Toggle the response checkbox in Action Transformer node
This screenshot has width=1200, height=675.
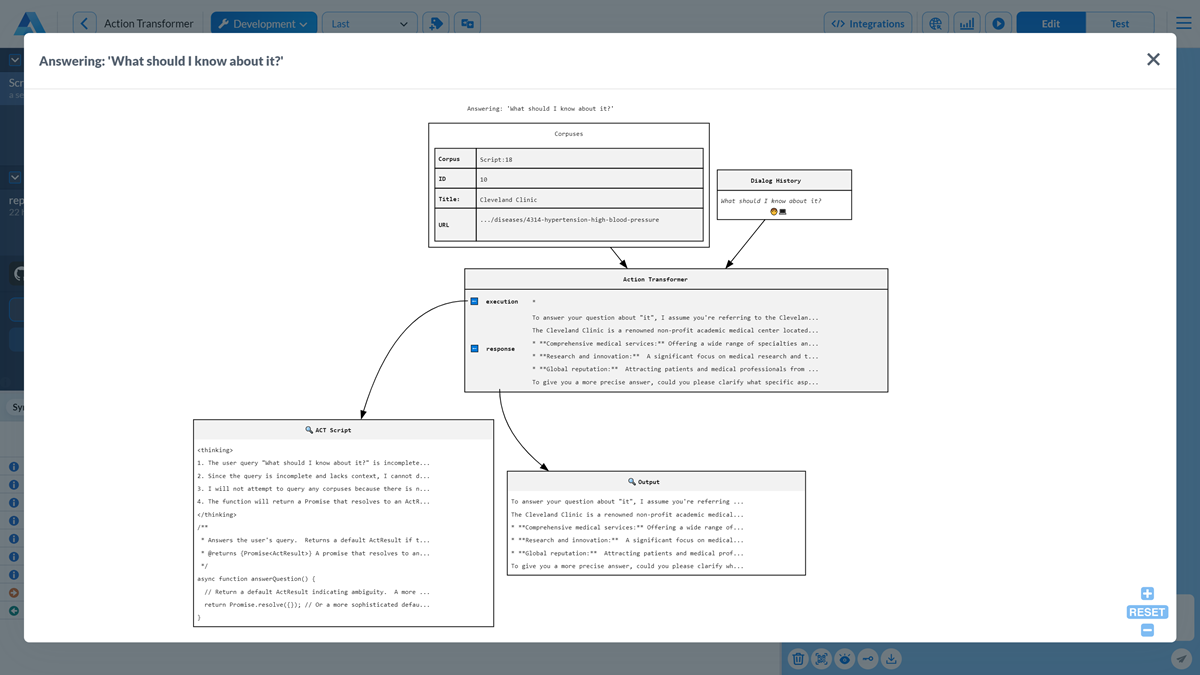(472, 348)
